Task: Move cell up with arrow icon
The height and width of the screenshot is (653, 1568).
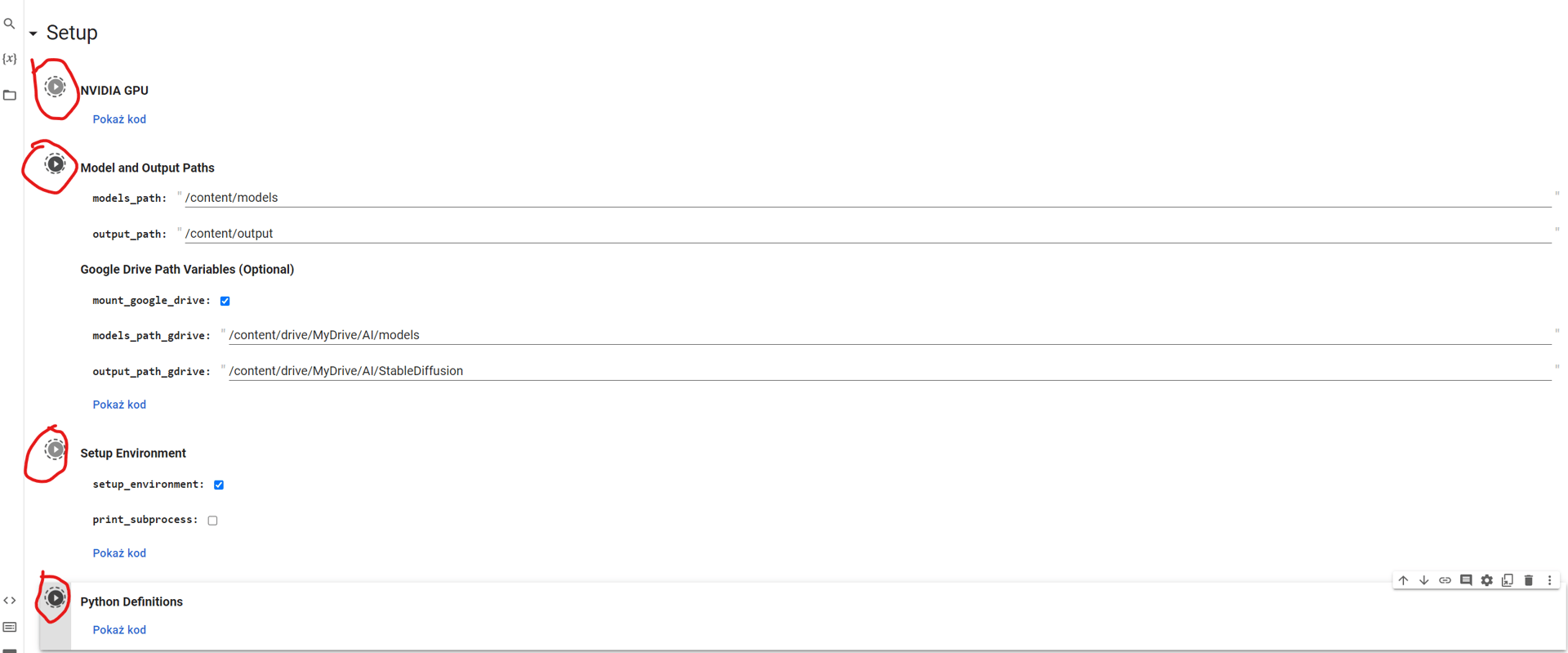Action: coord(1403,580)
